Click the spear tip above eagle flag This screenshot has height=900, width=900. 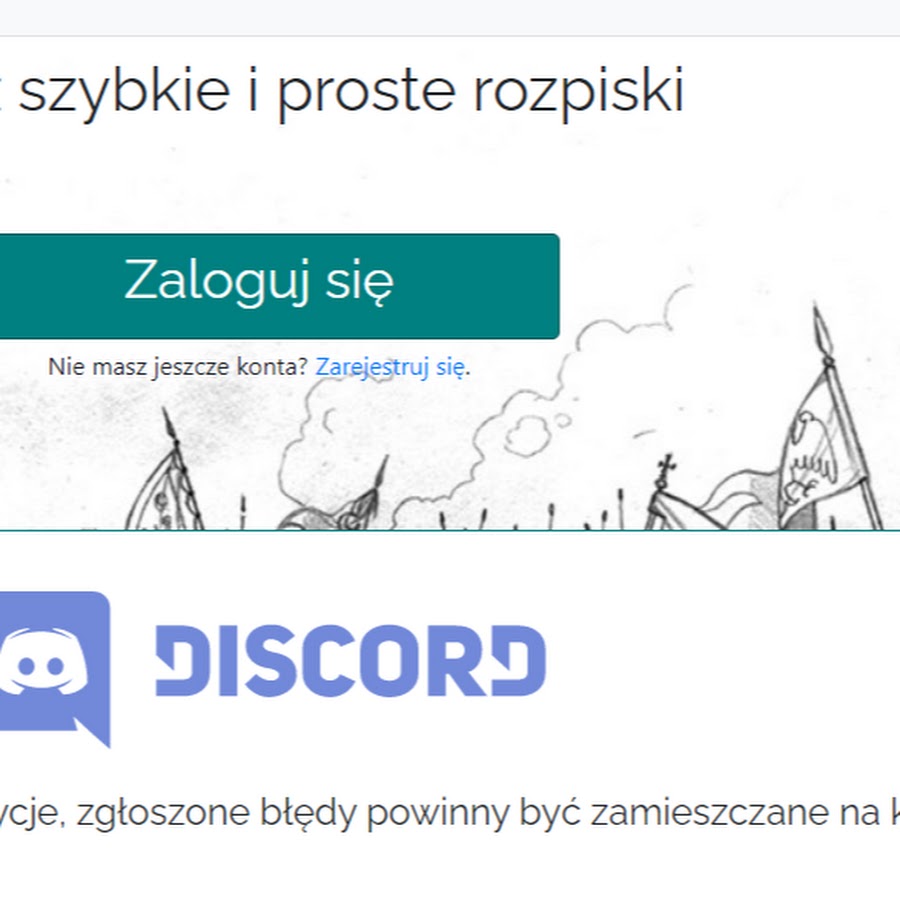[820, 328]
